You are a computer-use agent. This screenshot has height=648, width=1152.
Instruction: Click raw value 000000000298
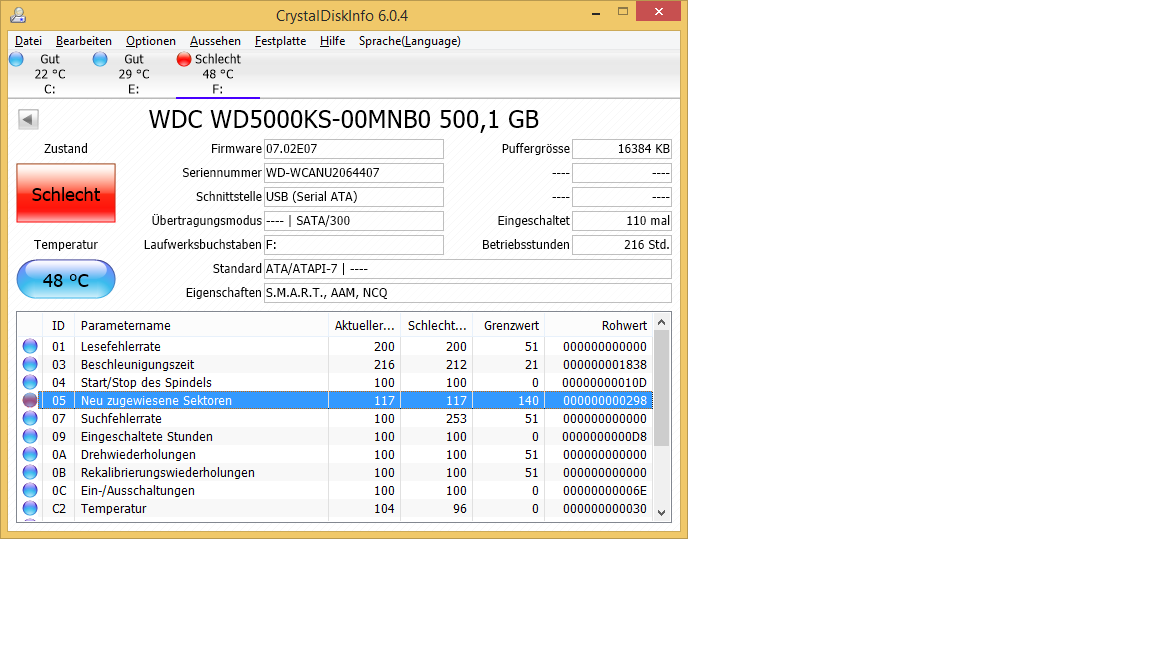(605, 400)
